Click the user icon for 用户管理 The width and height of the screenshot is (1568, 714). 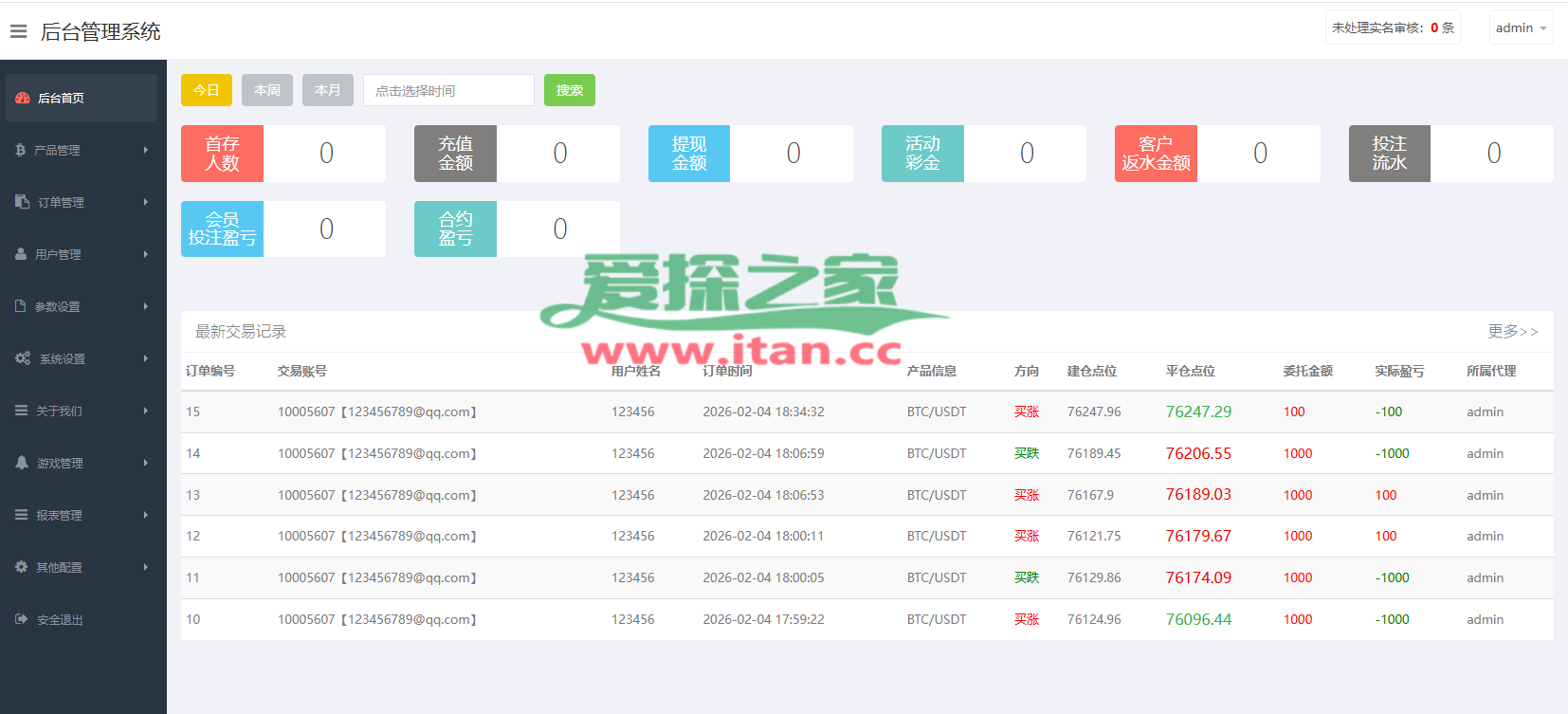point(21,254)
